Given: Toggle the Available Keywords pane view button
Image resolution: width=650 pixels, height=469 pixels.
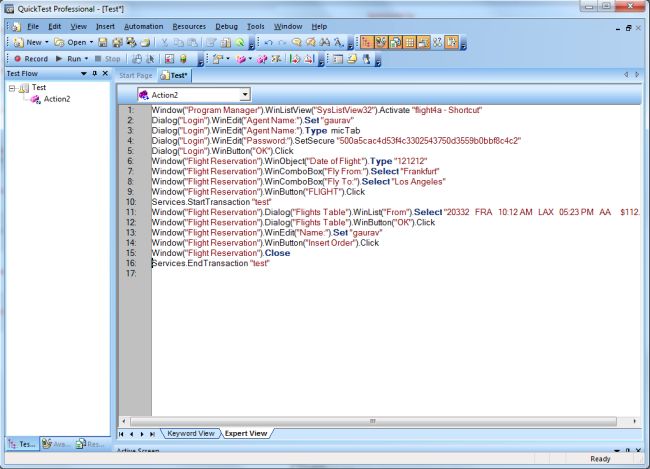Looking at the screenshot, I should coord(381,42).
